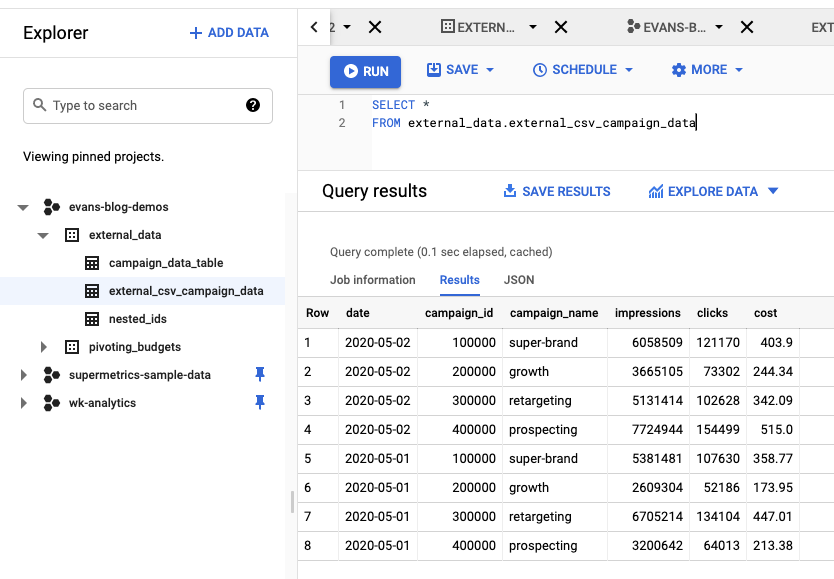The height and width of the screenshot is (579, 834).
Task: Expand the supermetrics-sample-data project tree
Action: (23, 375)
